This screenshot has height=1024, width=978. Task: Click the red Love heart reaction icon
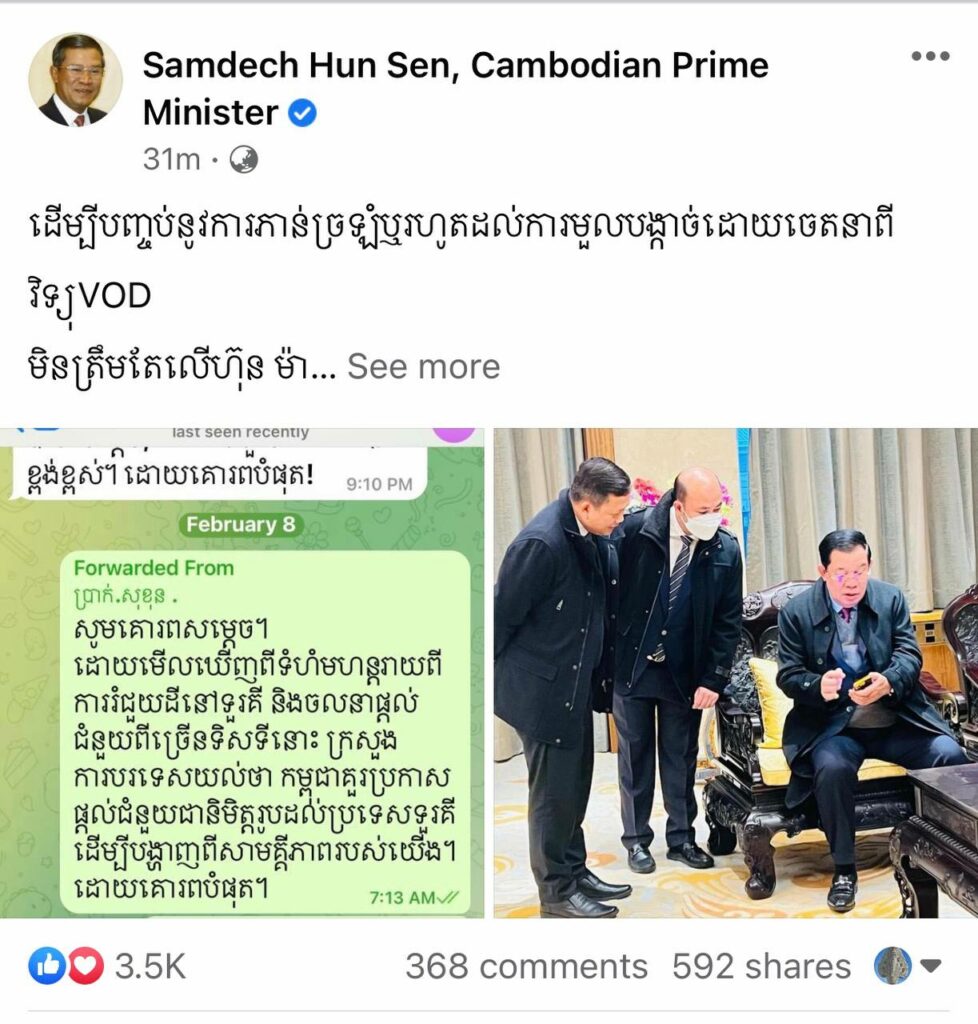coord(86,965)
